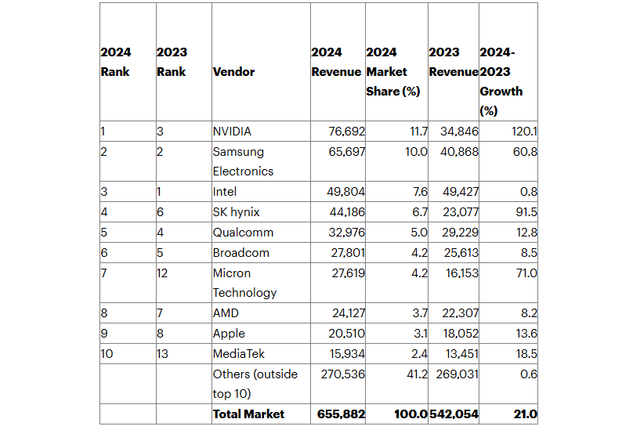Click the NVIDIA vendor cell
The width and height of the screenshot is (640, 426).
tap(234, 131)
